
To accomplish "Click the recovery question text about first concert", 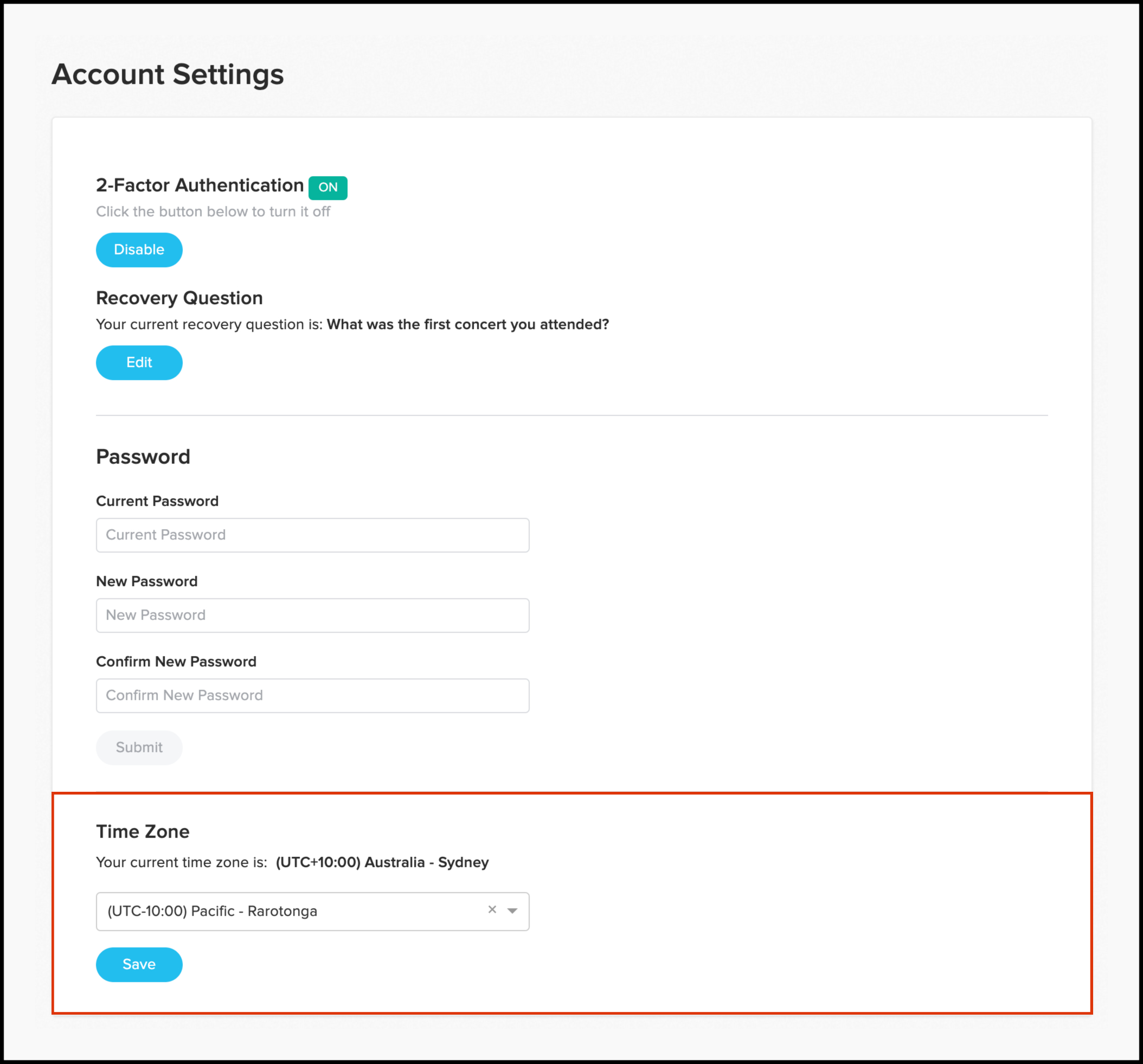I will pos(467,324).
